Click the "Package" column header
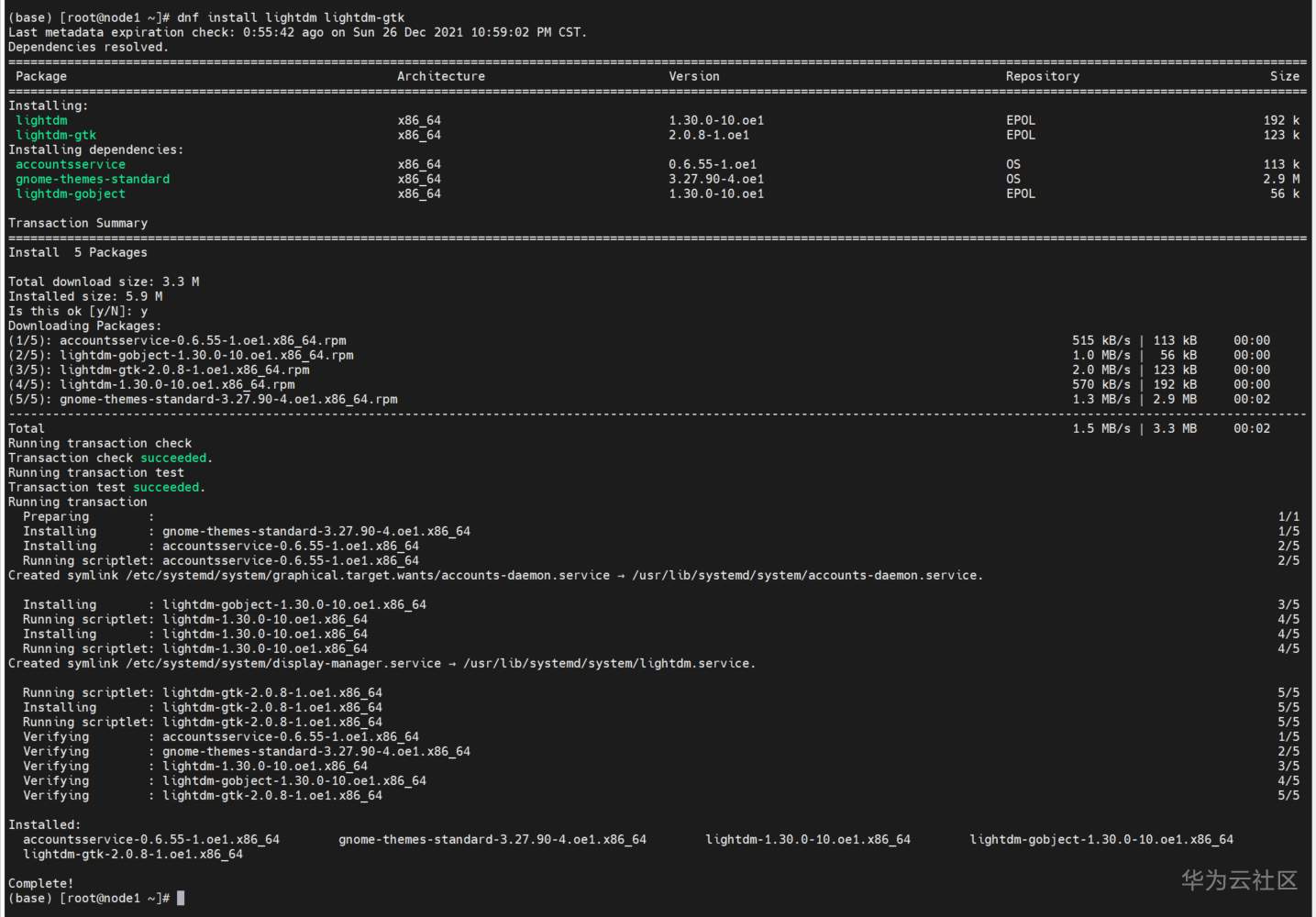This screenshot has width=1316, height=917. point(41,76)
